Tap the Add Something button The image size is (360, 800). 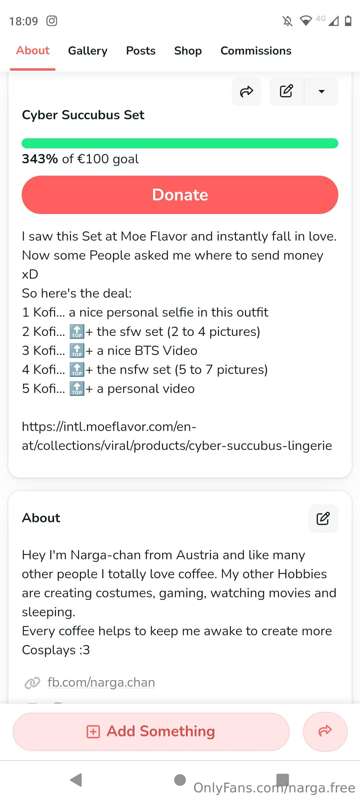click(151, 731)
